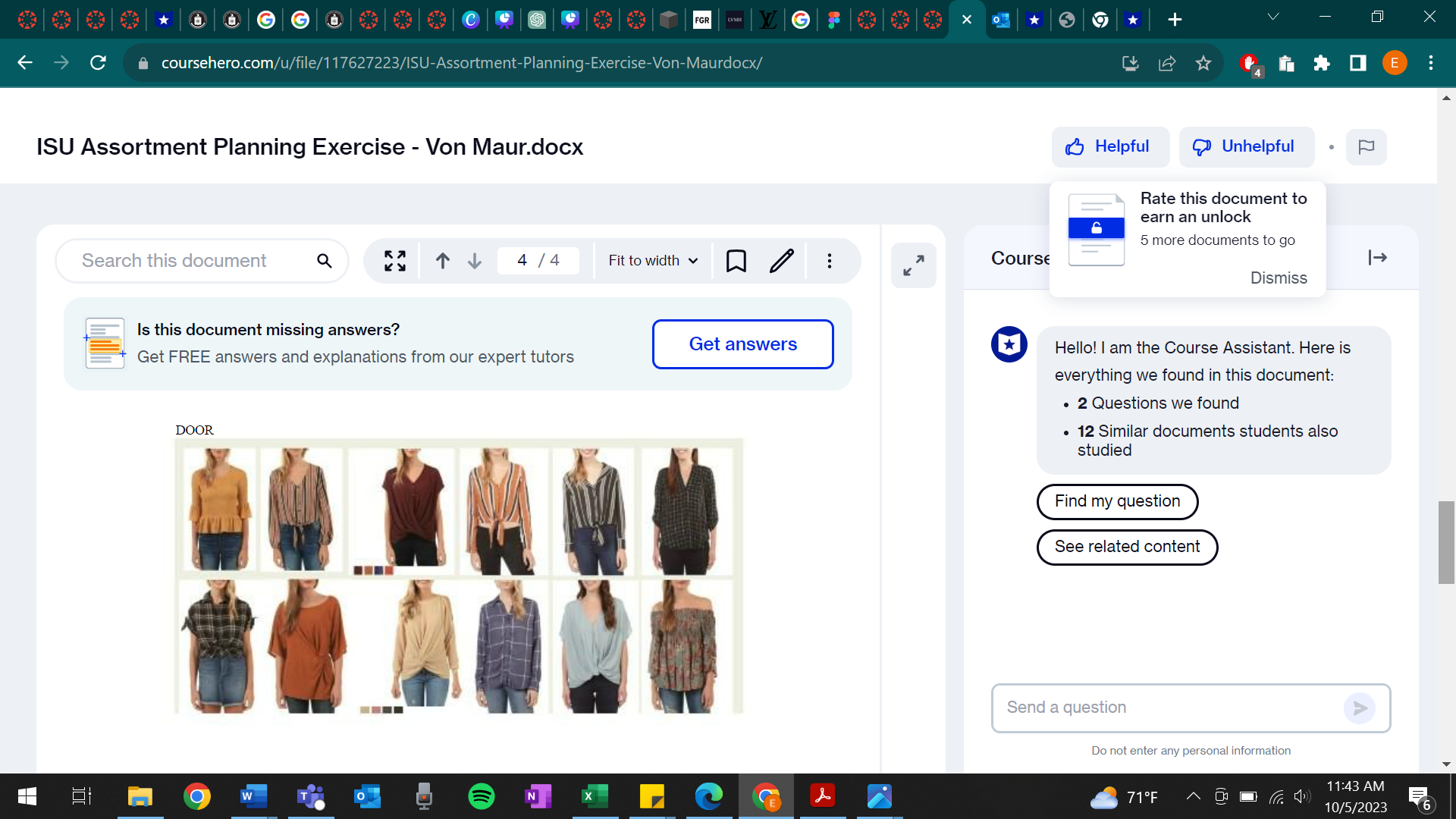
Task: Toggle the browser side panel
Action: tap(1358, 63)
